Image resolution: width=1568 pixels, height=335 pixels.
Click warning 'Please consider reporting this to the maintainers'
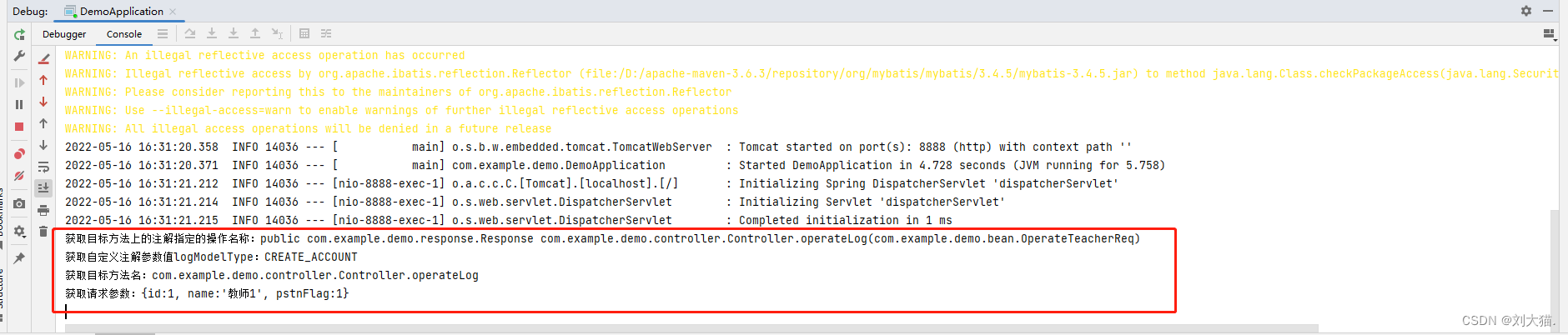click(398, 92)
